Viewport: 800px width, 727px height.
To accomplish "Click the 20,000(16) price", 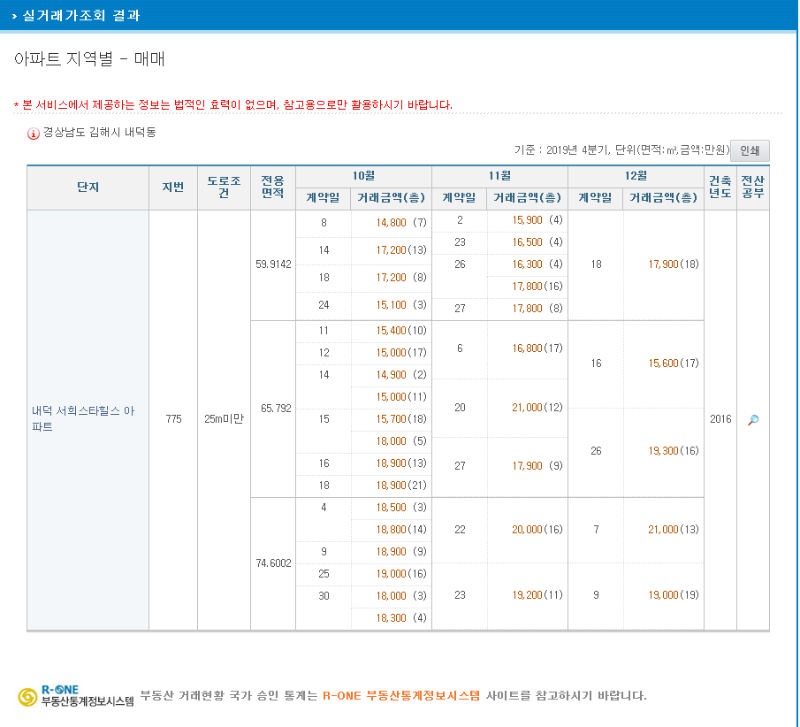I will point(537,530).
